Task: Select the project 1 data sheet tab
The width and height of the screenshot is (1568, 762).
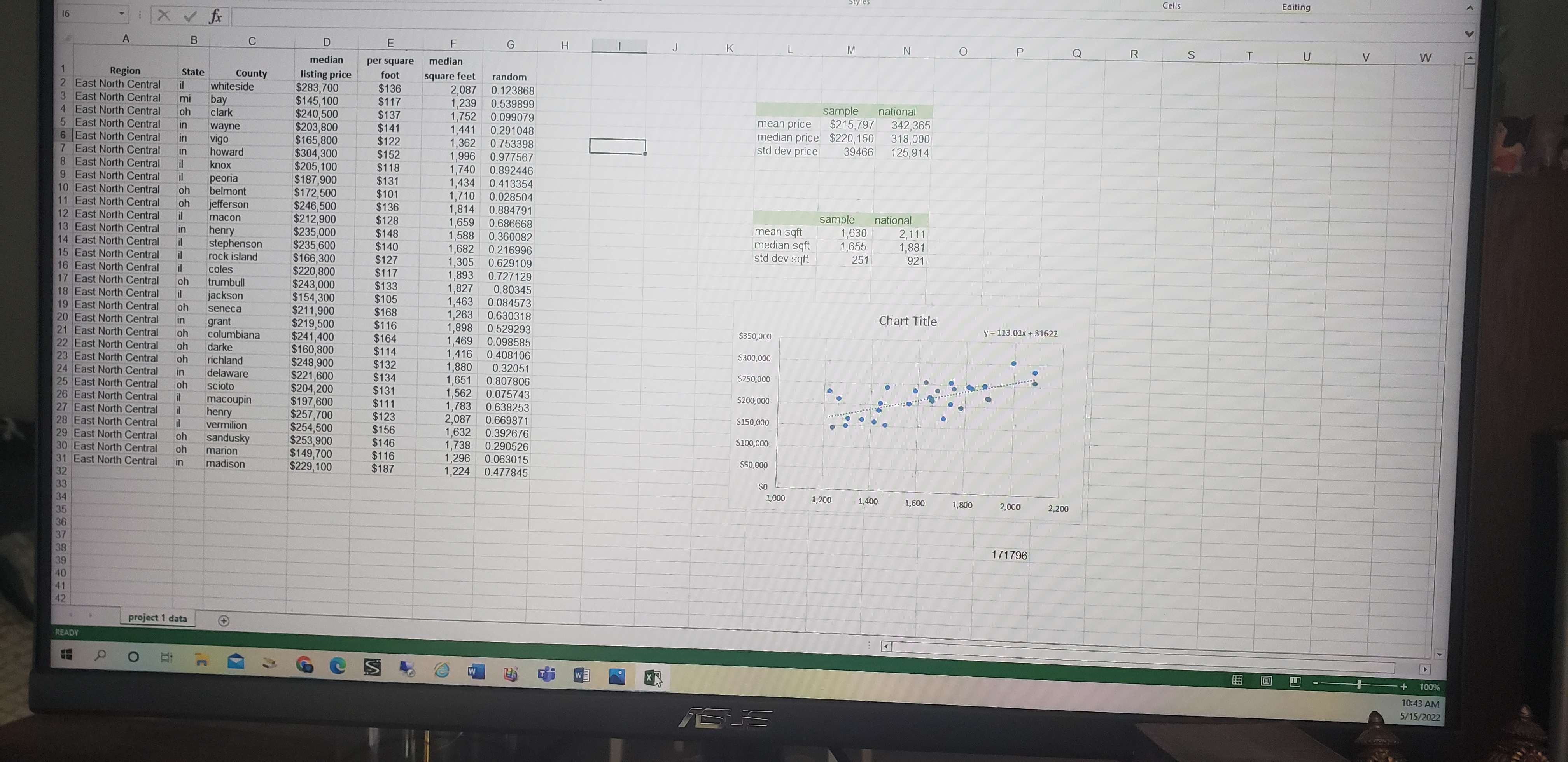Action: pos(157,618)
